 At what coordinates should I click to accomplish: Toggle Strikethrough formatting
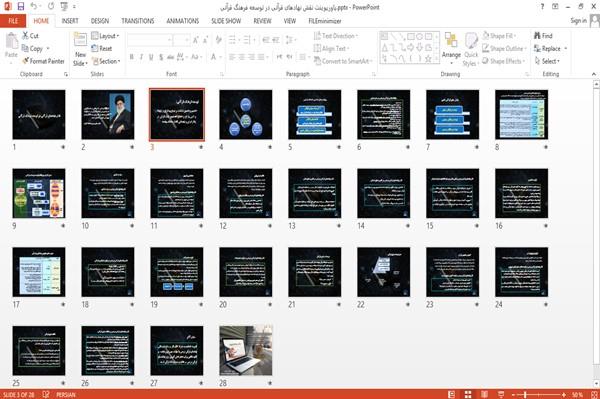pyautogui.click(x=171, y=57)
